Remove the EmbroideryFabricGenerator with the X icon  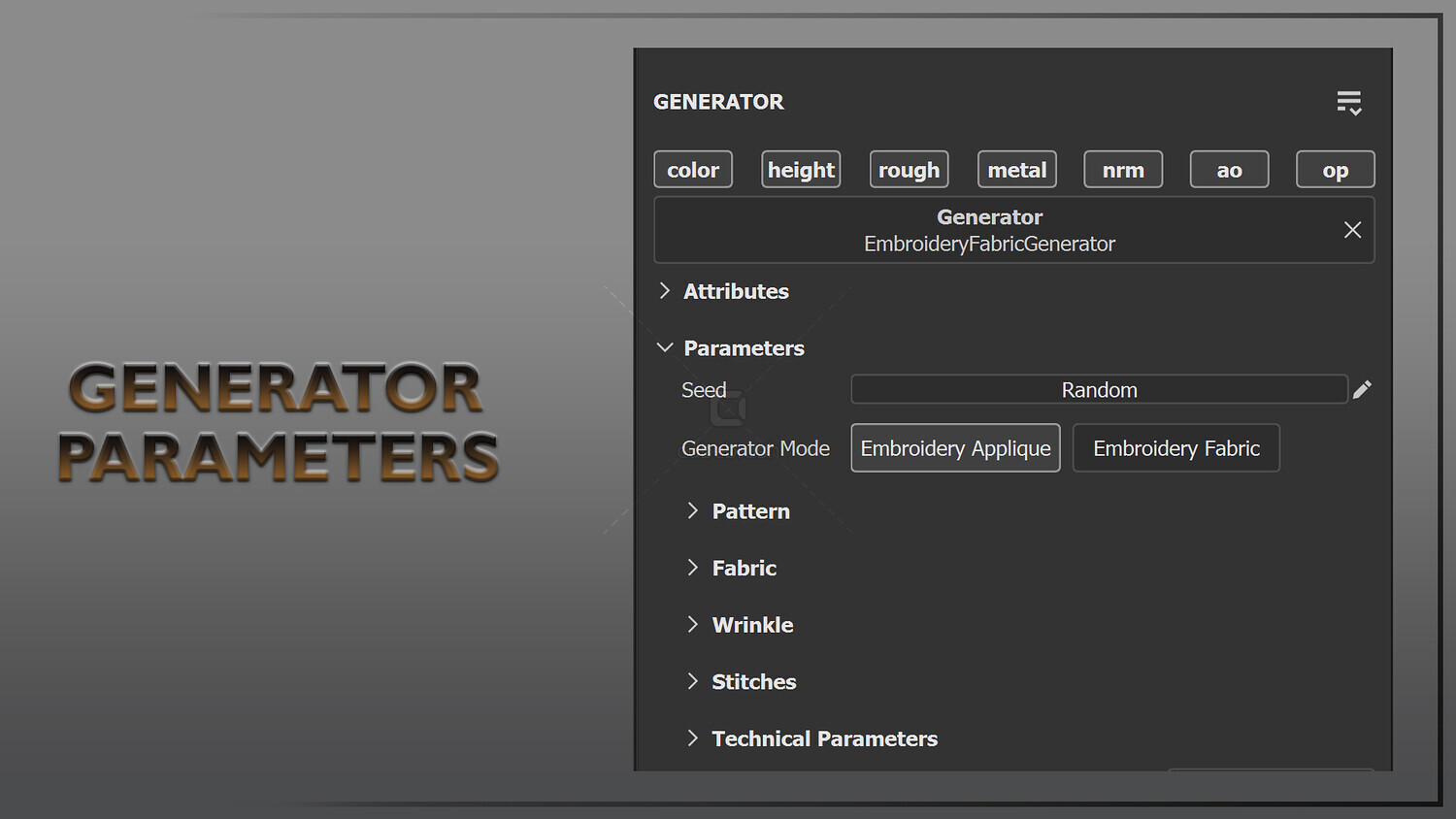(x=1352, y=230)
